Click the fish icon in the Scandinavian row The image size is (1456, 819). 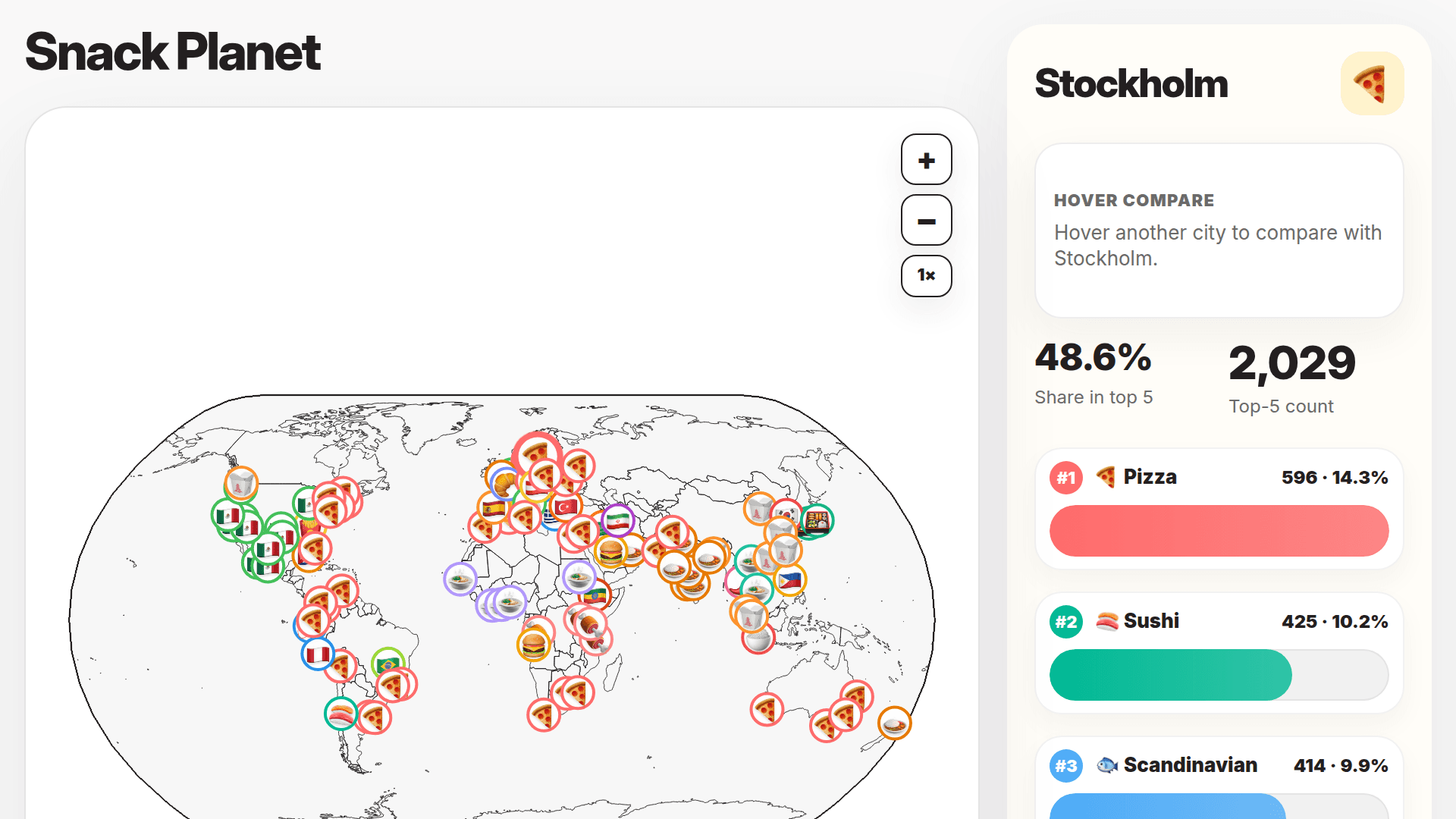pyautogui.click(x=1107, y=765)
